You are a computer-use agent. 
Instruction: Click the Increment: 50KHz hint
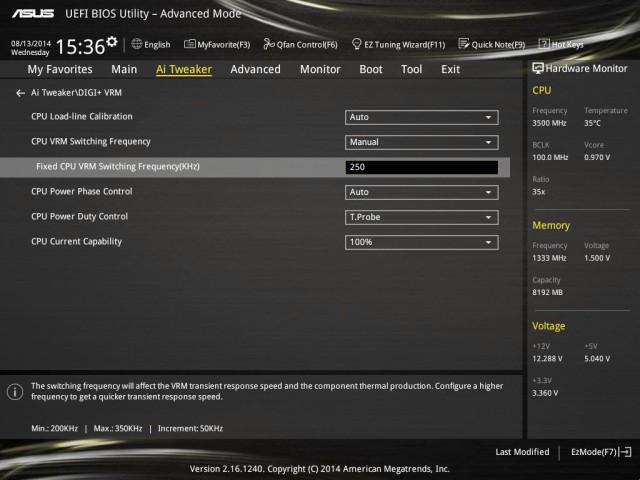[x=190, y=429]
